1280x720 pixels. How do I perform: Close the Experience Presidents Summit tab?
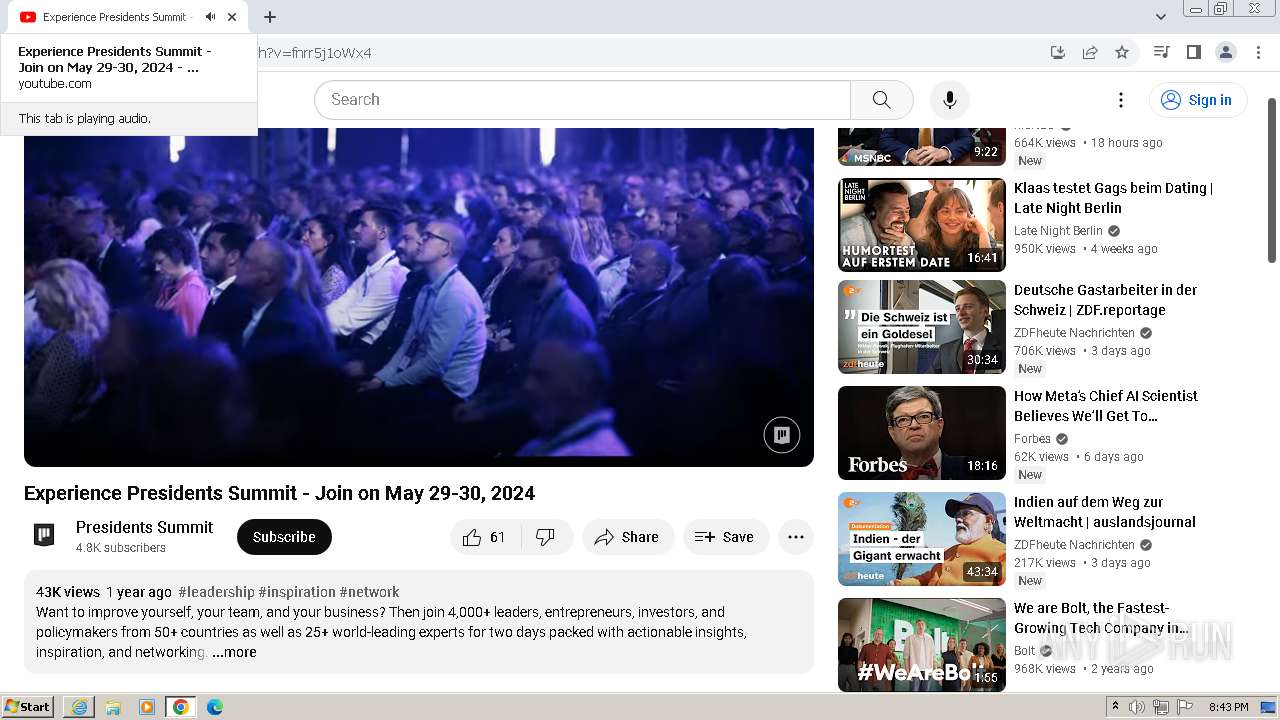232,17
